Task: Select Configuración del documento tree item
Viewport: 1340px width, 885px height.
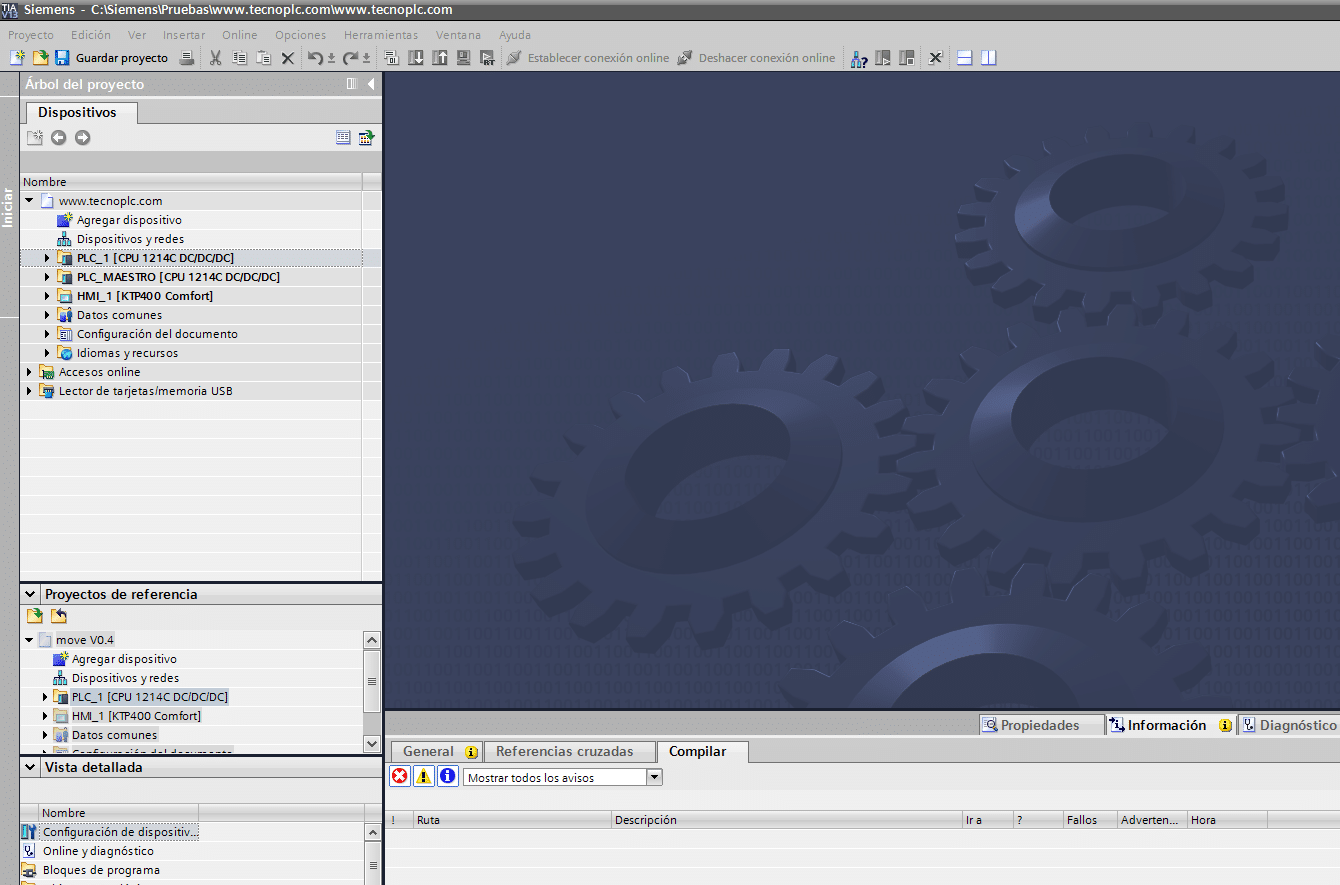Action: [157, 334]
